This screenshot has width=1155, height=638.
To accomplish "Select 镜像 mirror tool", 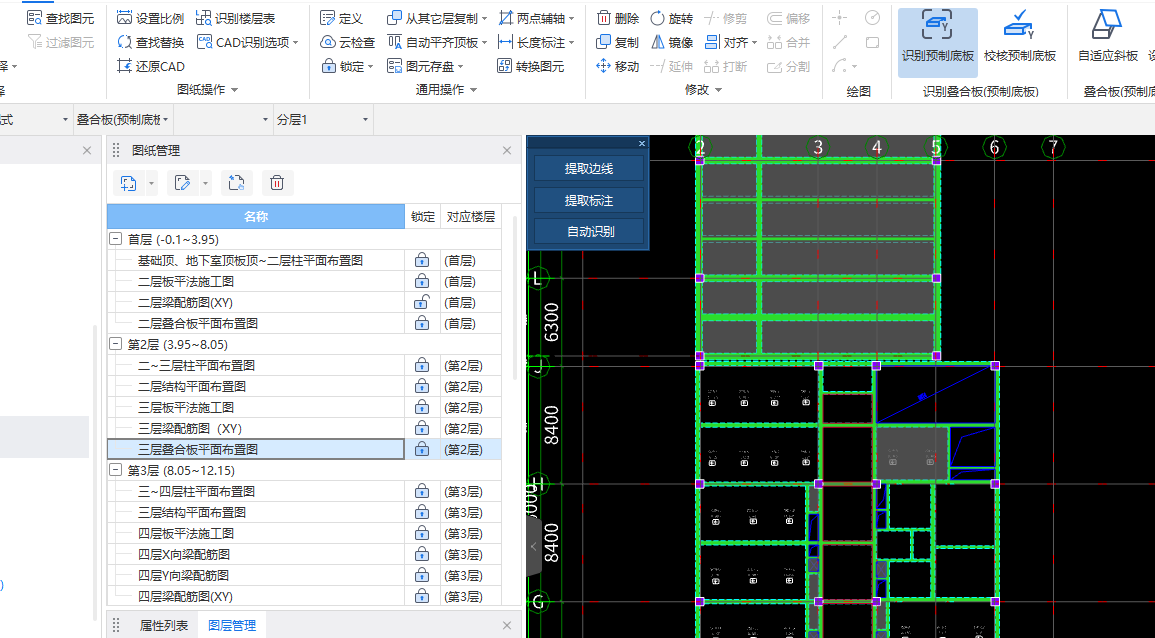I will click(x=672, y=42).
